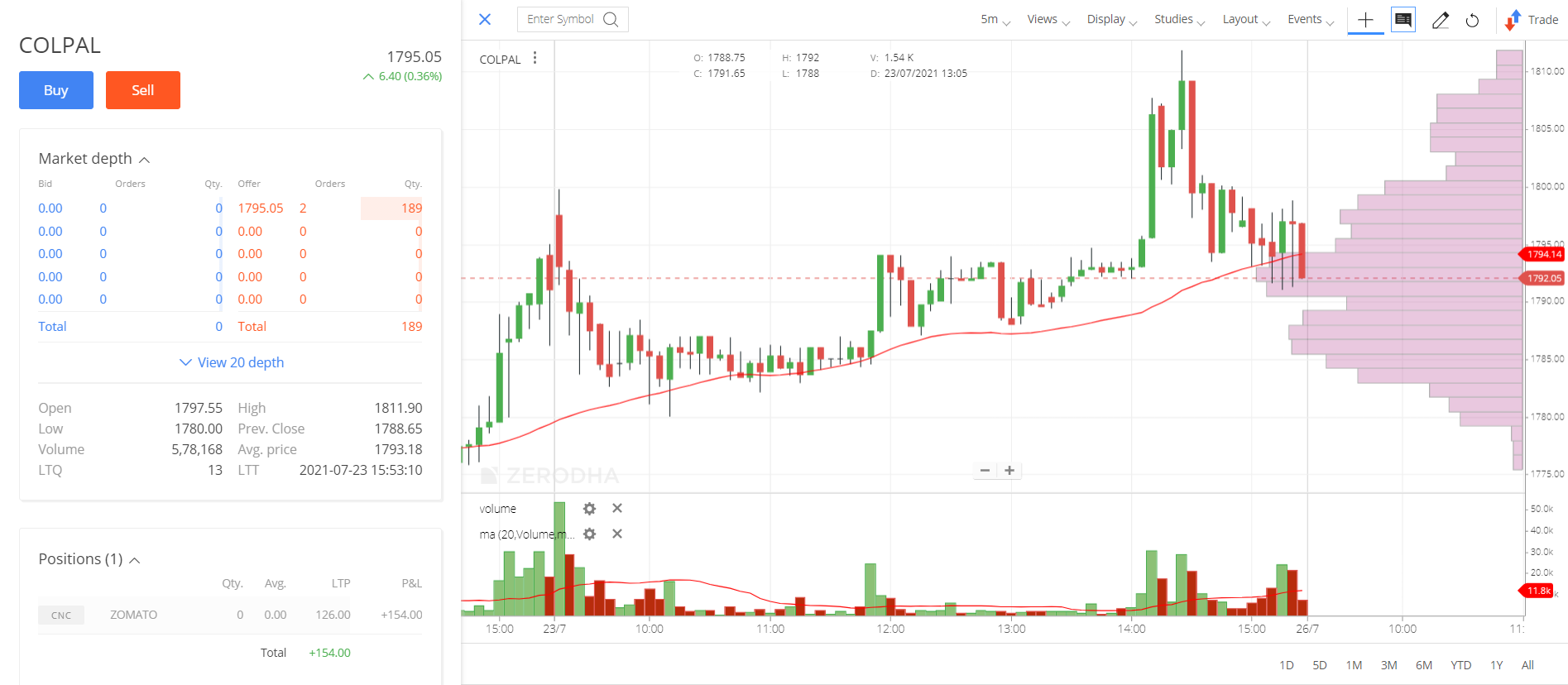Click the LTT timestamp 2021-07-23 15:53:10
This screenshot has width=1568, height=685.
(361, 470)
